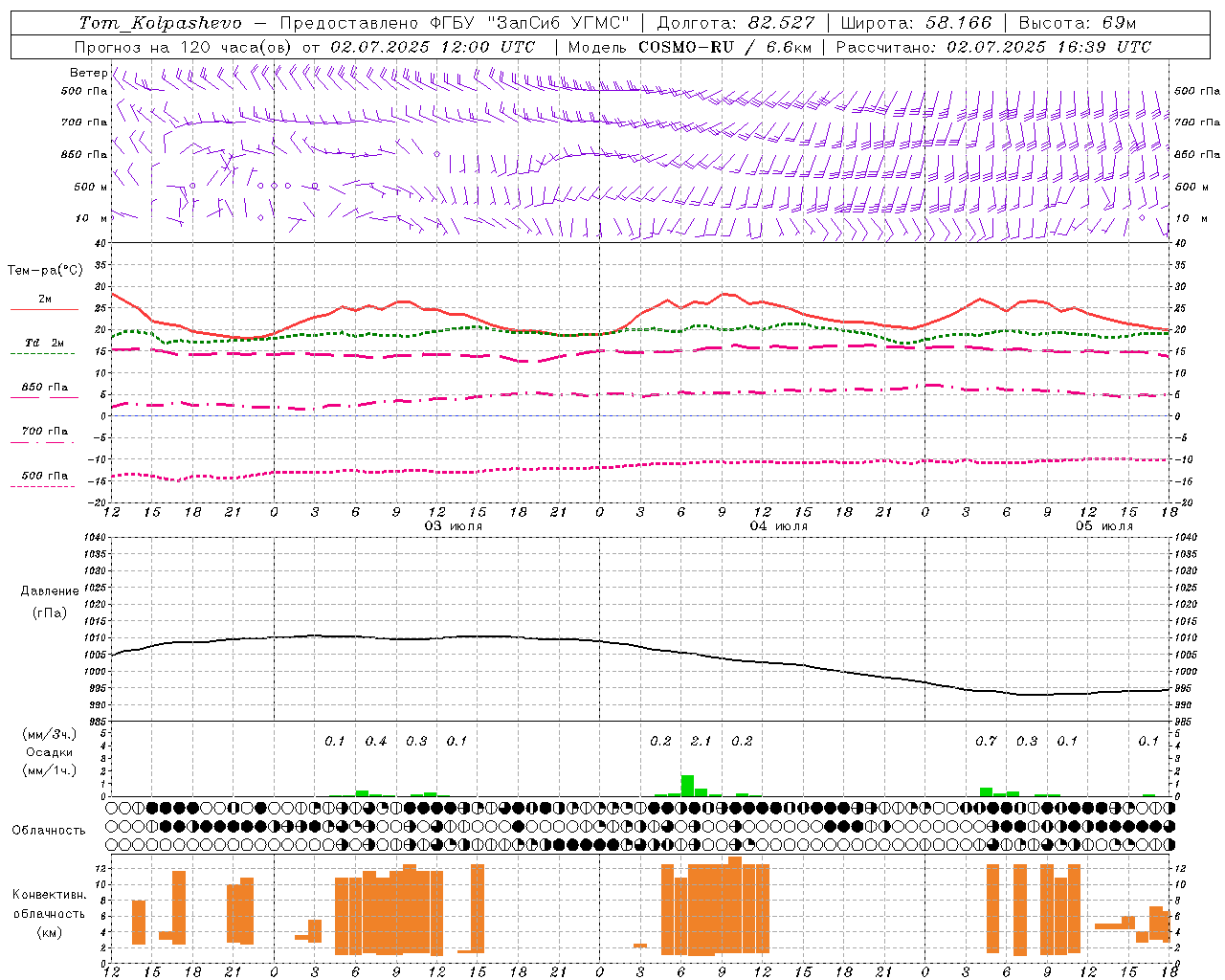This screenshot has width=1225, height=980.
Task: Click the Конвективн. label
Action: click(49, 895)
